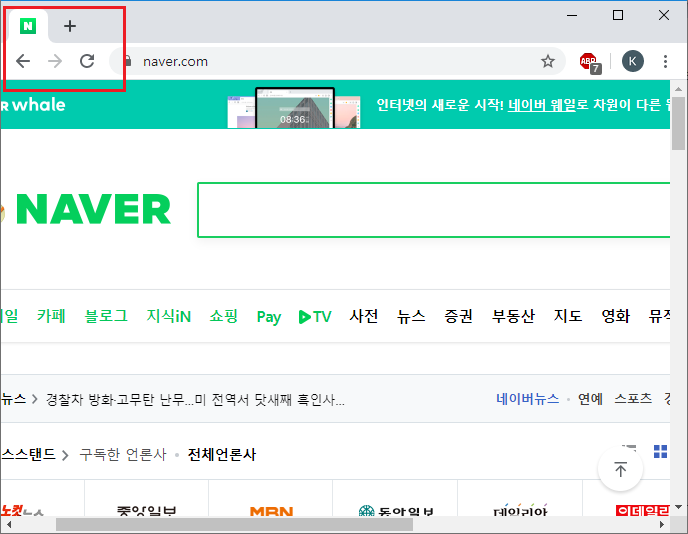Image resolution: width=688 pixels, height=534 pixels.
Task: Minimize the Chrome window
Action: pos(572,15)
